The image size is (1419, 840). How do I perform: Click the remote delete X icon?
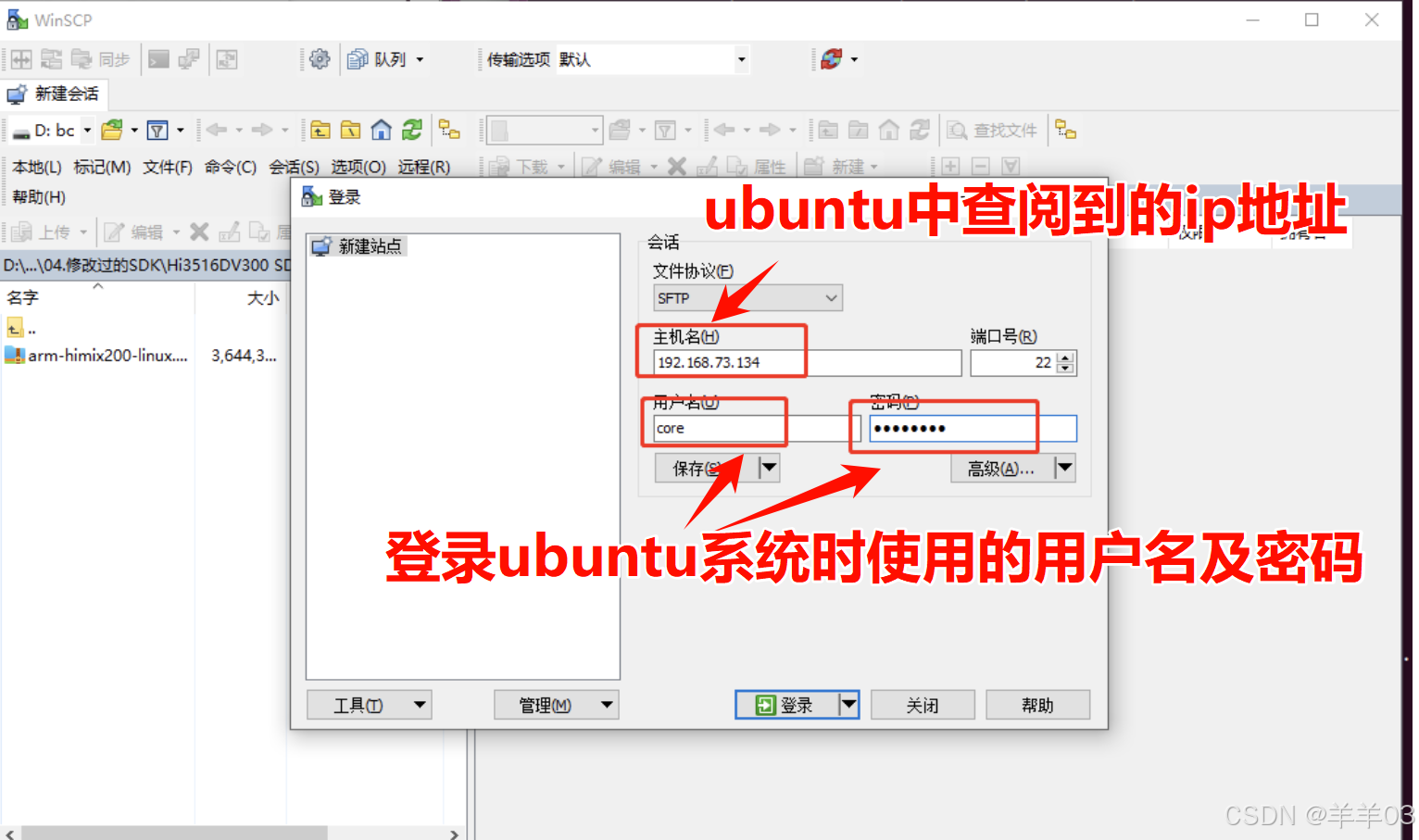coord(677,167)
